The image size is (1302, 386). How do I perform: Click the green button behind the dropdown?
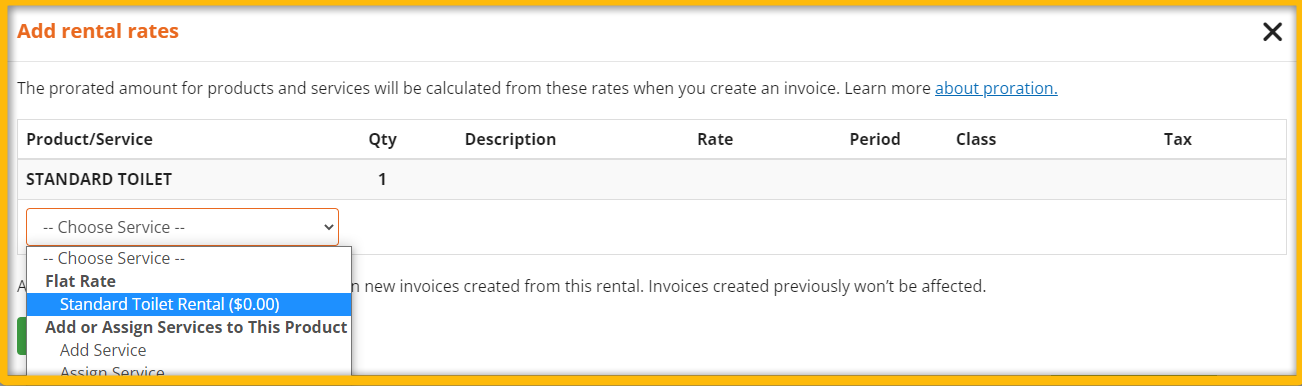(22, 336)
